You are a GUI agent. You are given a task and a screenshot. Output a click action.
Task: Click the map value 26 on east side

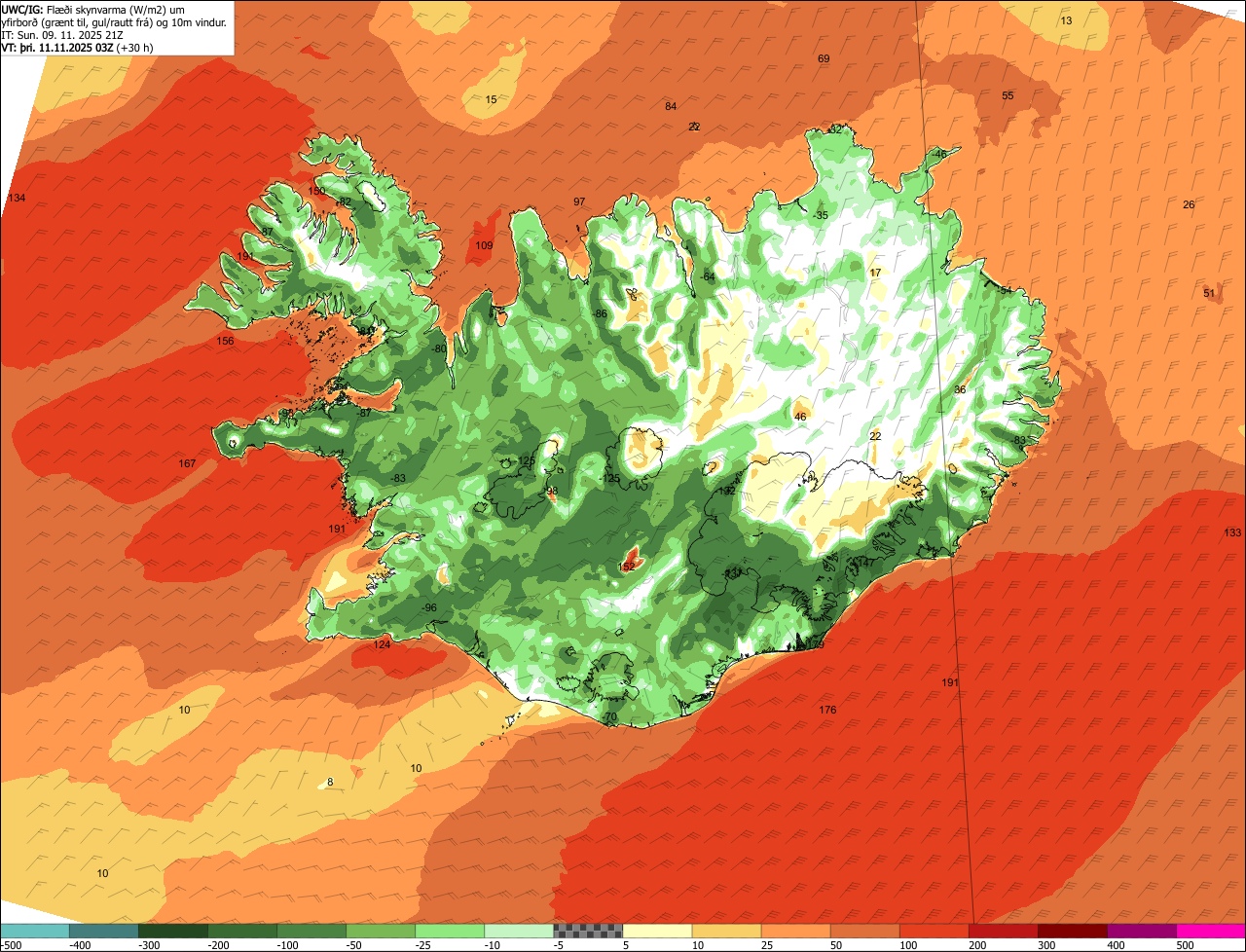[1189, 204]
